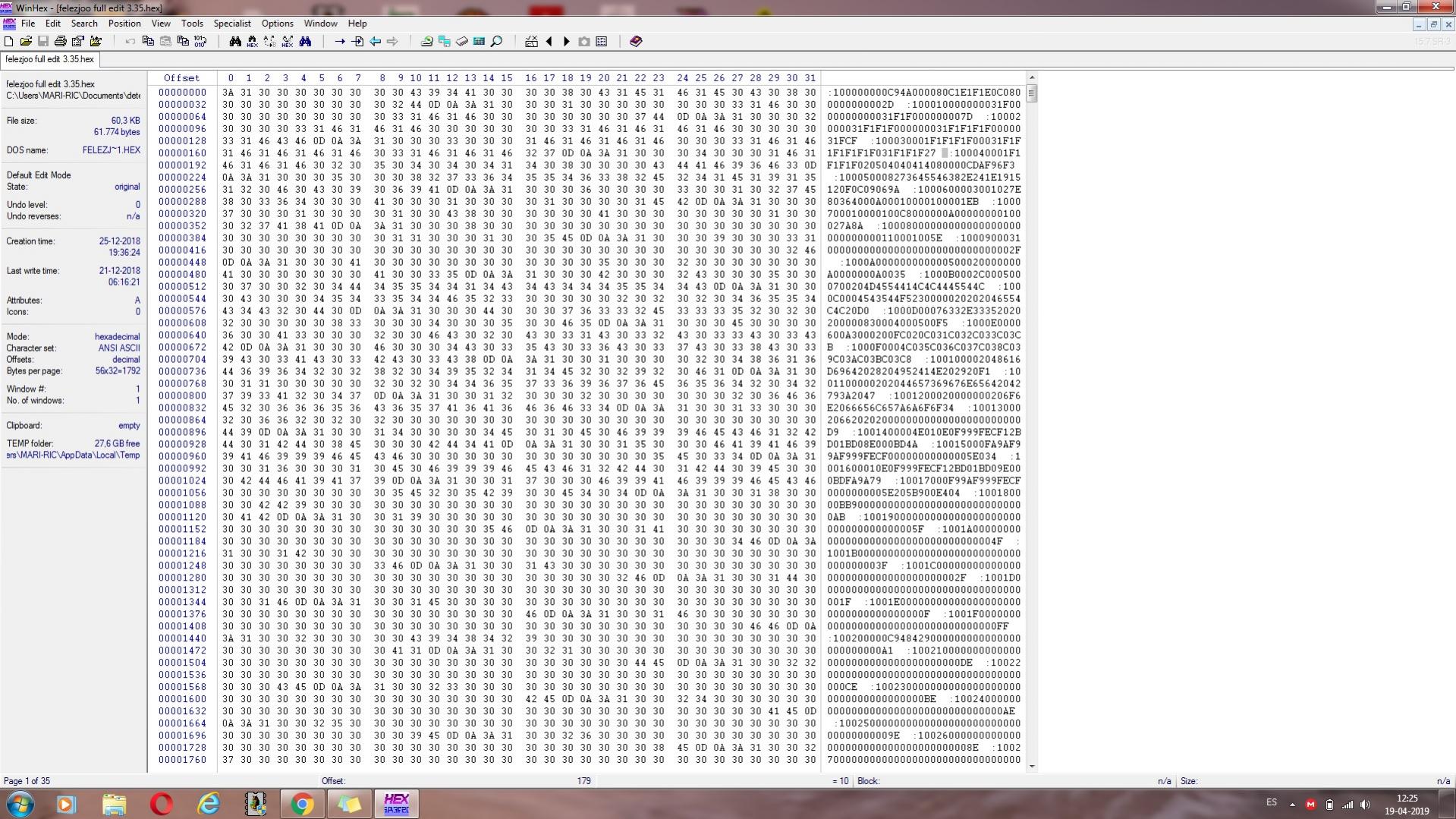Open Replace Text tool
This screenshot has height=819, width=1456.
[x=270, y=42]
